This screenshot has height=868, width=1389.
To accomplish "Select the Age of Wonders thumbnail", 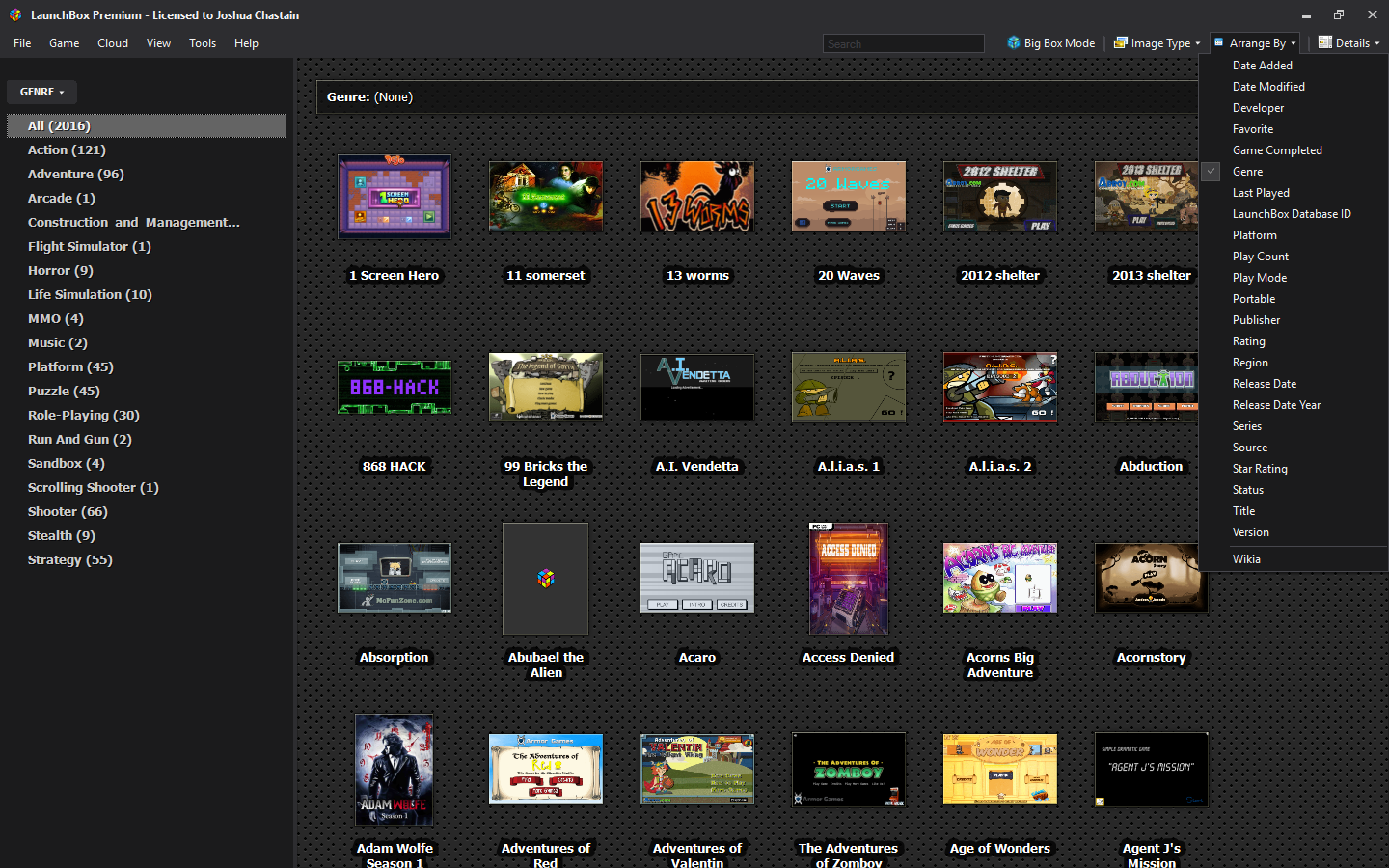I will click(x=1000, y=770).
